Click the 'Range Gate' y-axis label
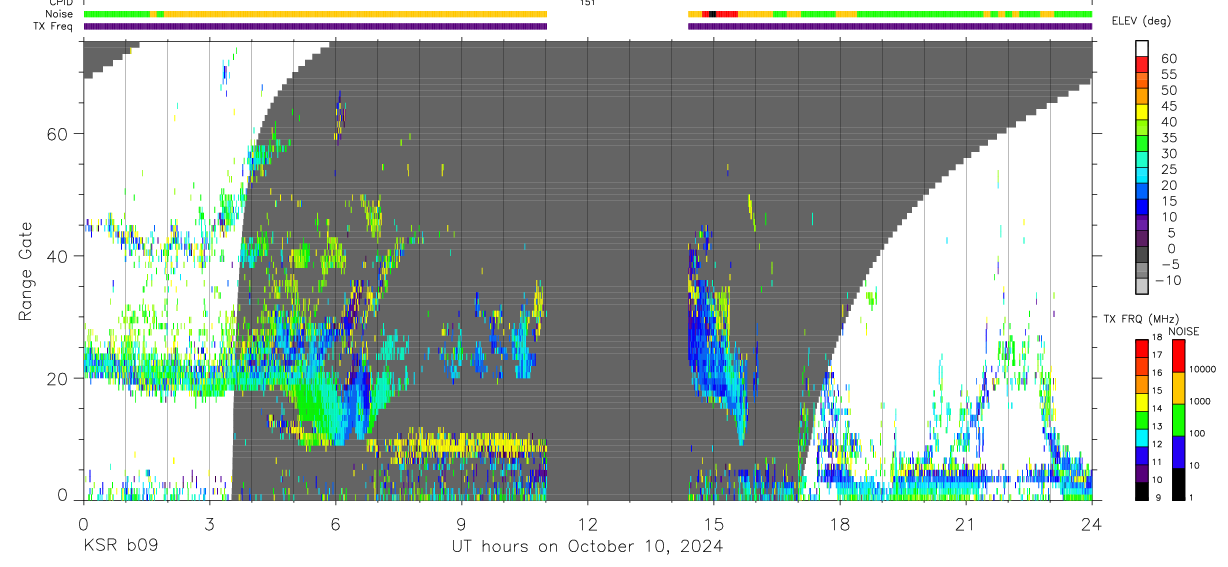This screenshot has height=567, width=1228. pyautogui.click(x=26, y=271)
